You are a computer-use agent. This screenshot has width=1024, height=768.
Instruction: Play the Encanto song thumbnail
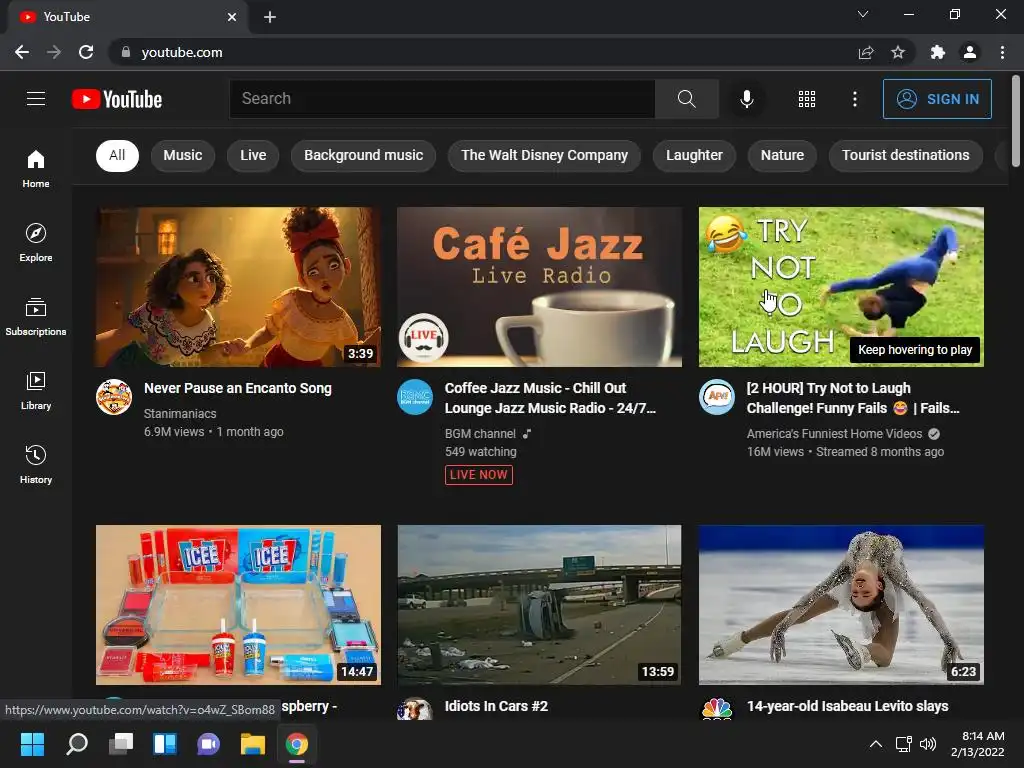tap(238, 287)
